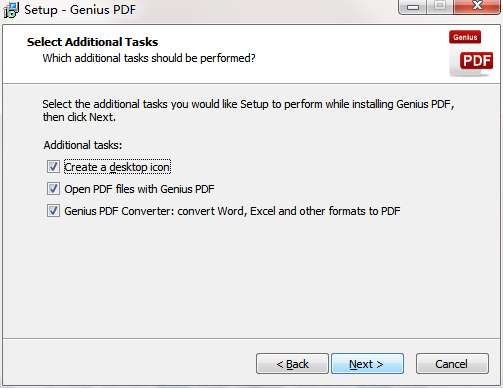Cancel the installation
Image resolution: width=503 pixels, height=388 pixels.
452,364
